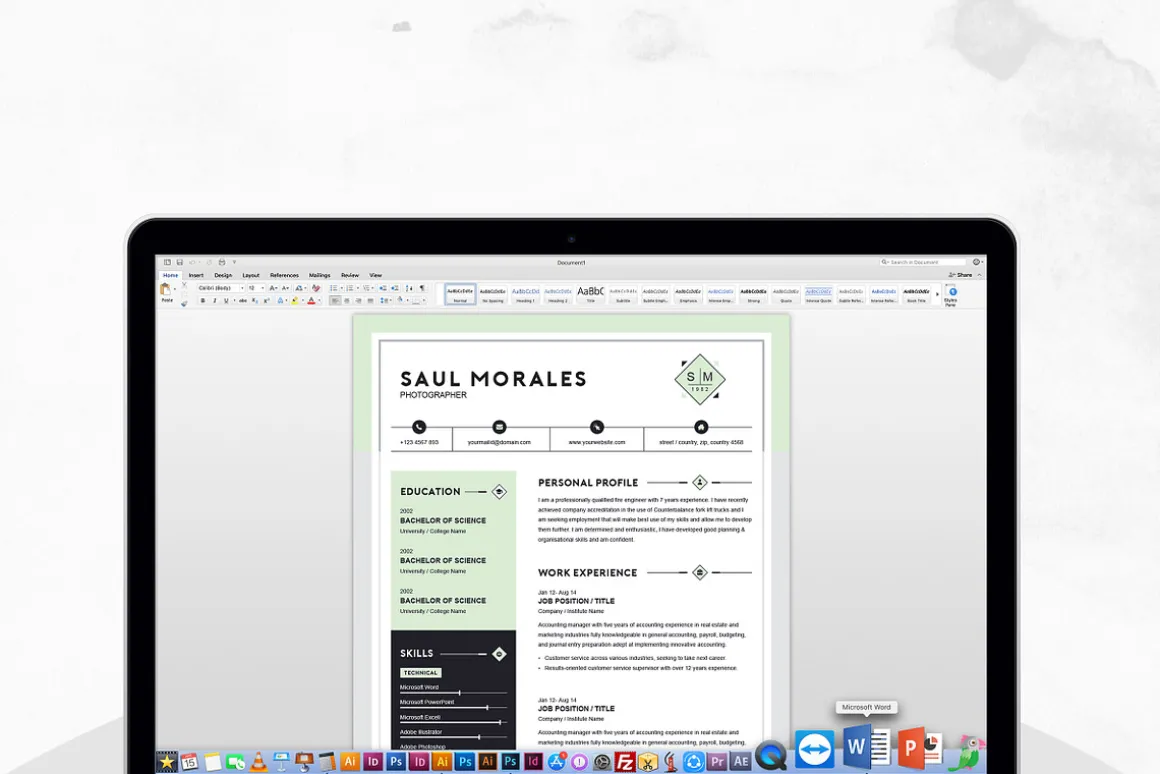Expand the styles gallery arrow
This screenshot has width=1160, height=774.
pyautogui.click(x=937, y=295)
